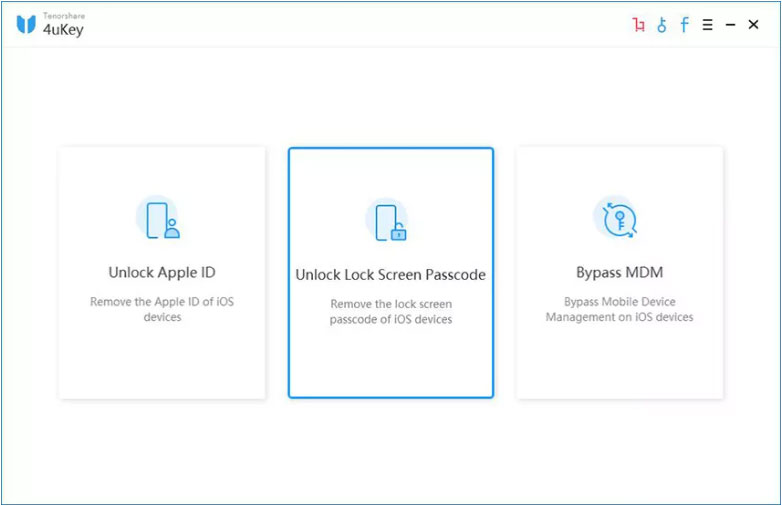Select Unlock Lock Screen Passcode title
782x506 pixels.
[390, 275]
